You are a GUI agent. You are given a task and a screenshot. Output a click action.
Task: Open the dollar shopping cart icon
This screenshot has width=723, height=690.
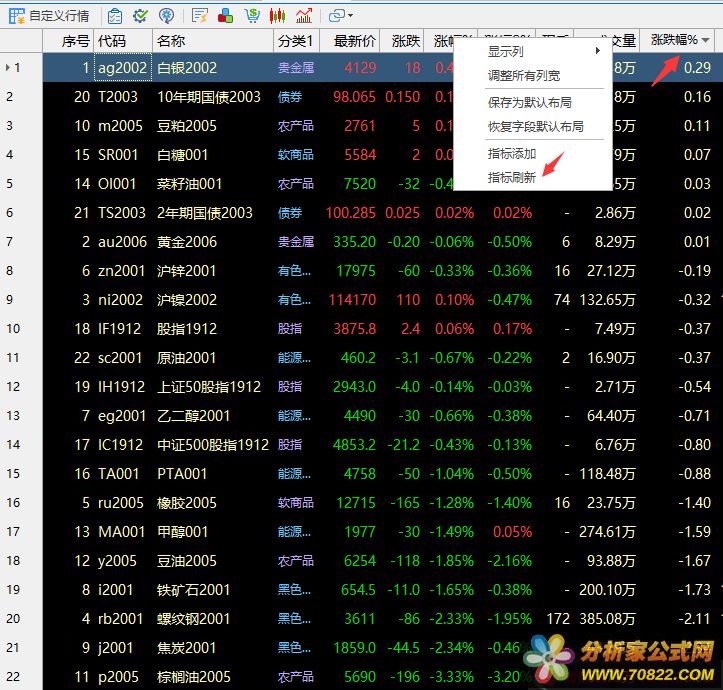click(252, 16)
